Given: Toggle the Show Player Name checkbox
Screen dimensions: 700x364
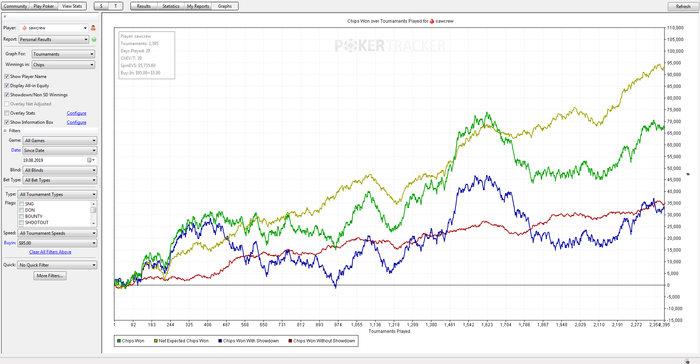Looking at the screenshot, I should point(7,76).
